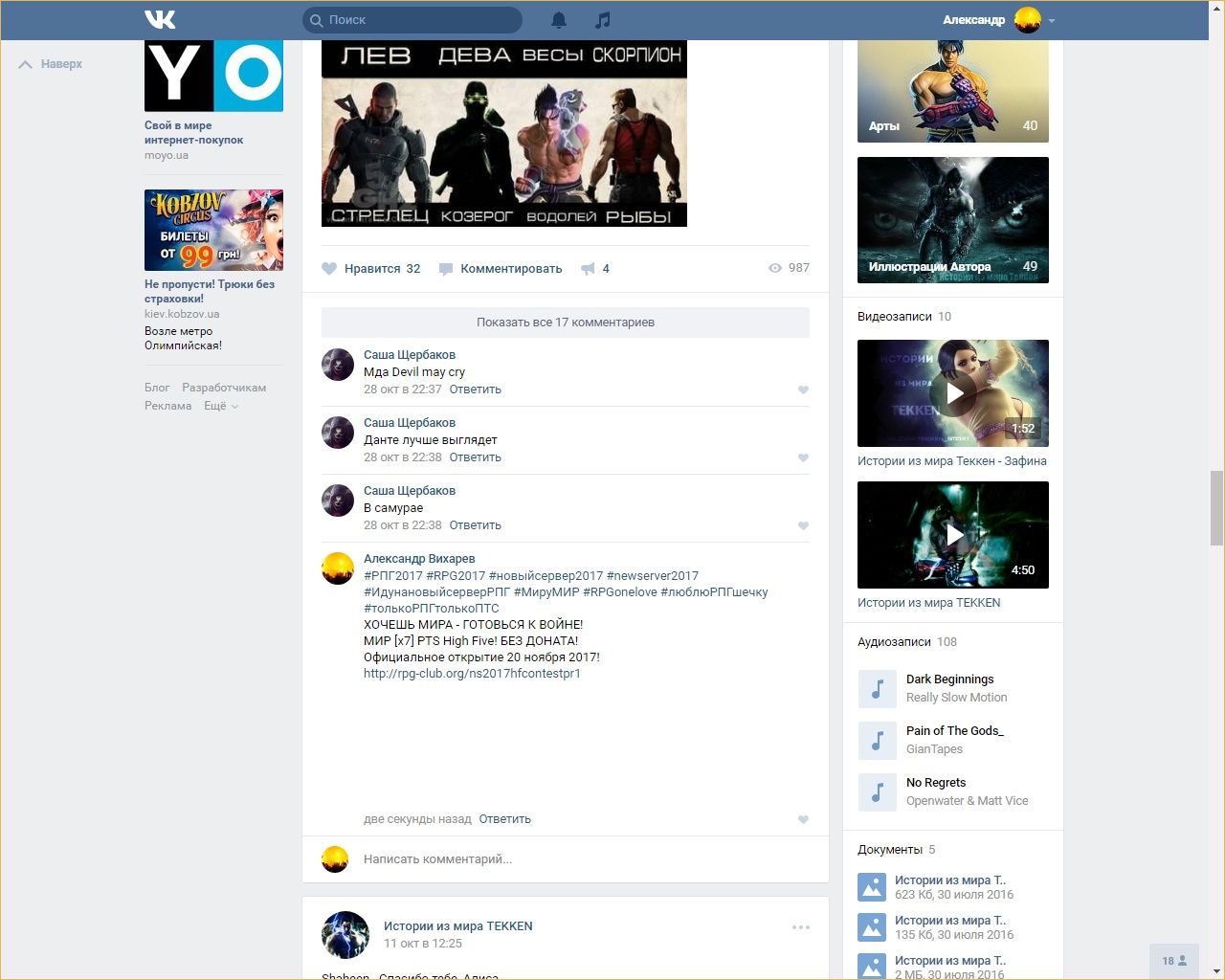Expand the Ещё footer menu

[x=221, y=406]
